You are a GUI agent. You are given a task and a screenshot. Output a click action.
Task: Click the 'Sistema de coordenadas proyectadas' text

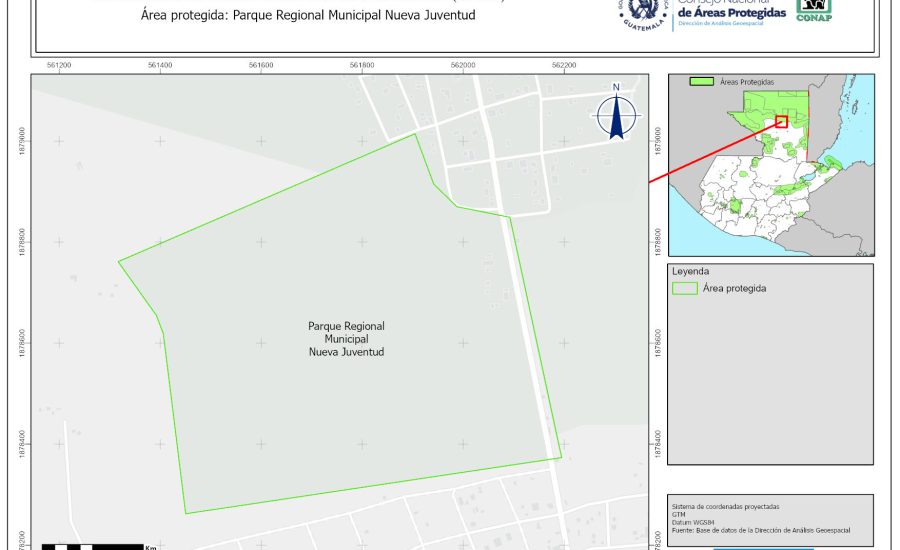(x=725, y=508)
